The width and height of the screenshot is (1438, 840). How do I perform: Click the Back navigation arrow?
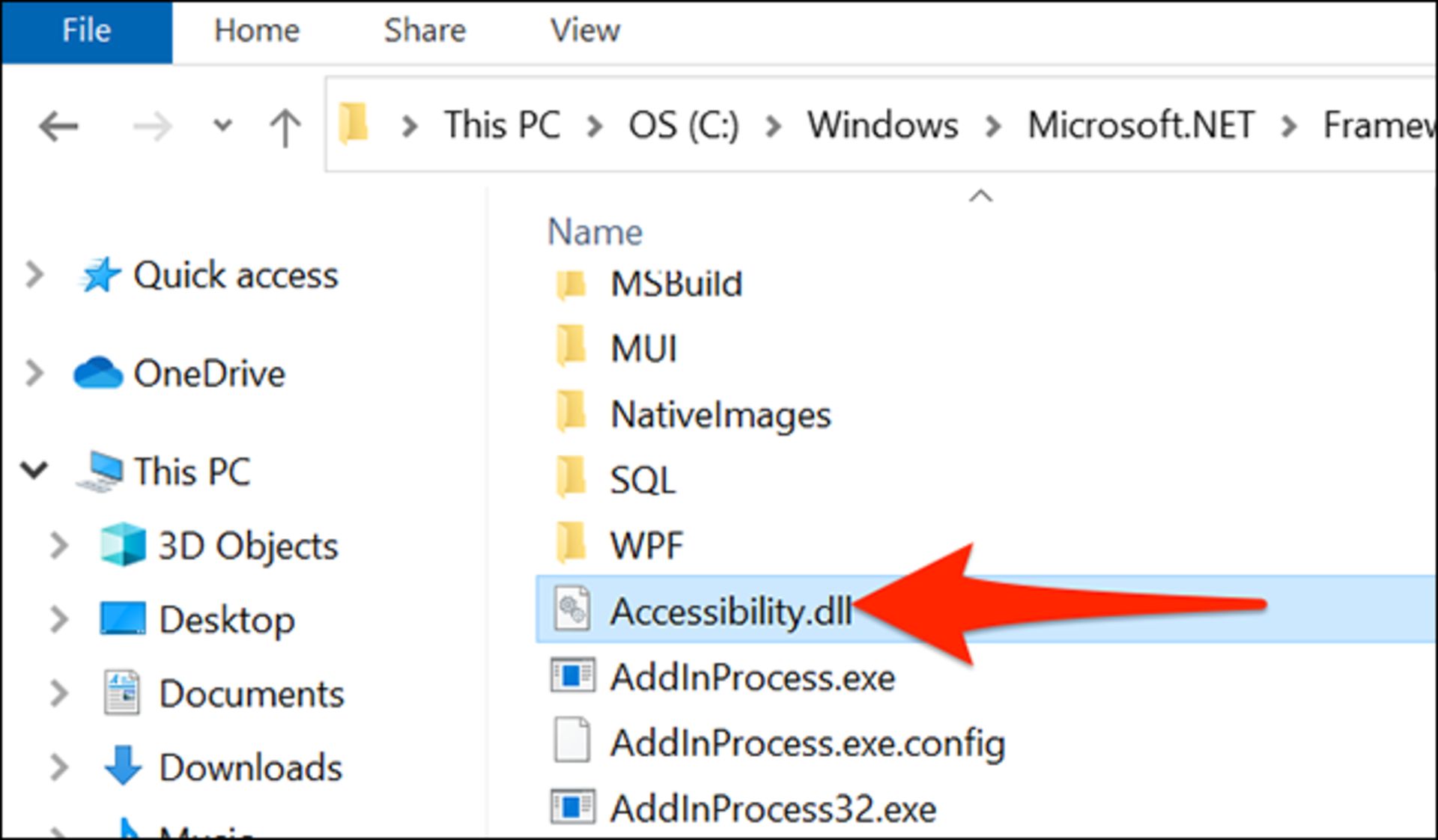click(58, 127)
